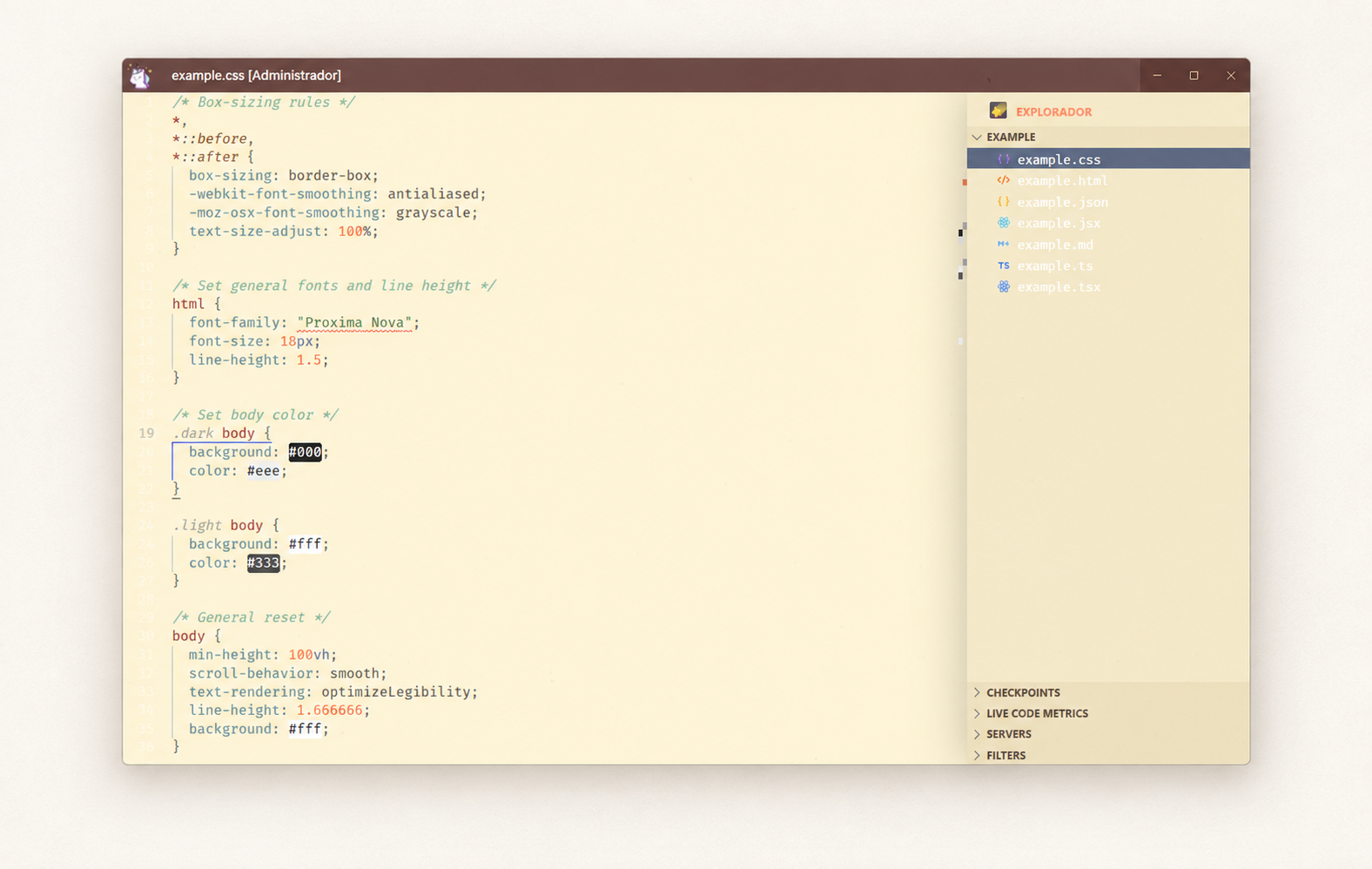Click the TS icon beside example.ts

pyautogui.click(x=1003, y=266)
